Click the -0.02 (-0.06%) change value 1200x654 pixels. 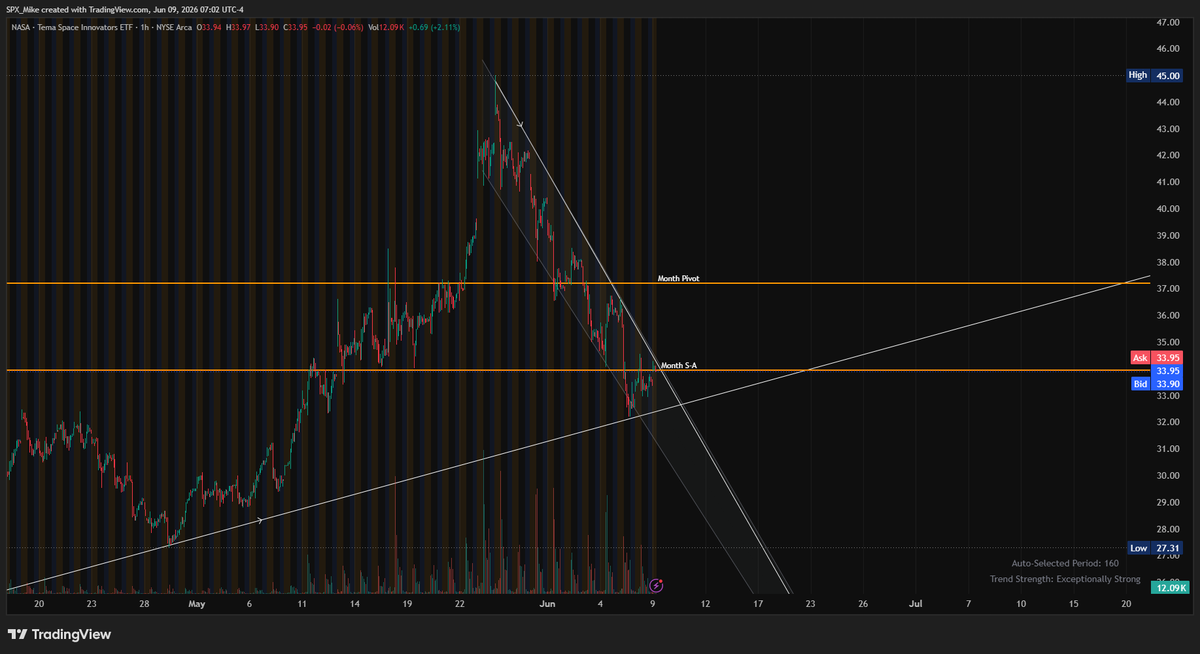click(x=340, y=26)
